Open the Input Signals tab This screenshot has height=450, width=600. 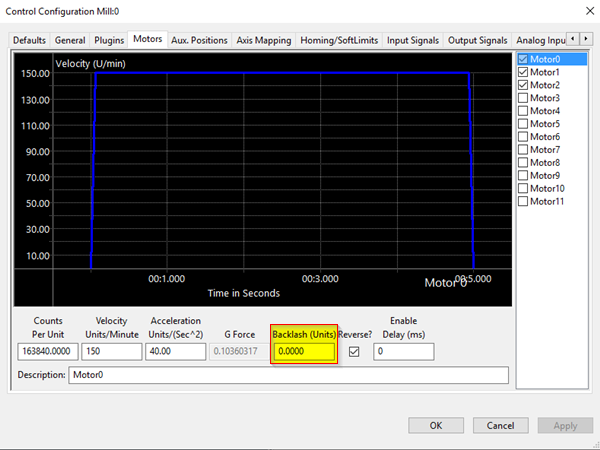pos(413,40)
